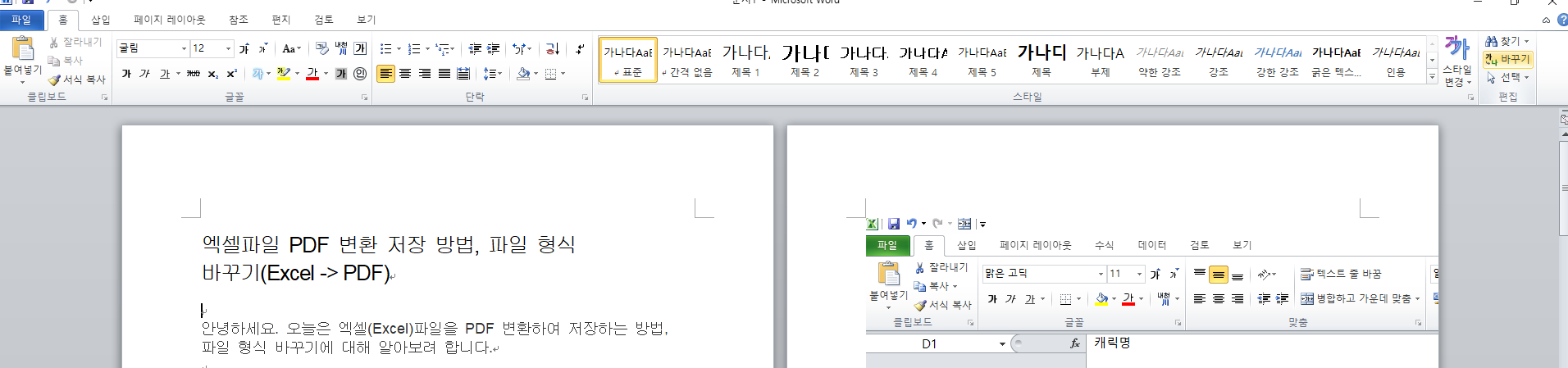This screenshot has width=1568, height=368.
Task: Click the Save icon in Excel image
Action: point(894,223)
